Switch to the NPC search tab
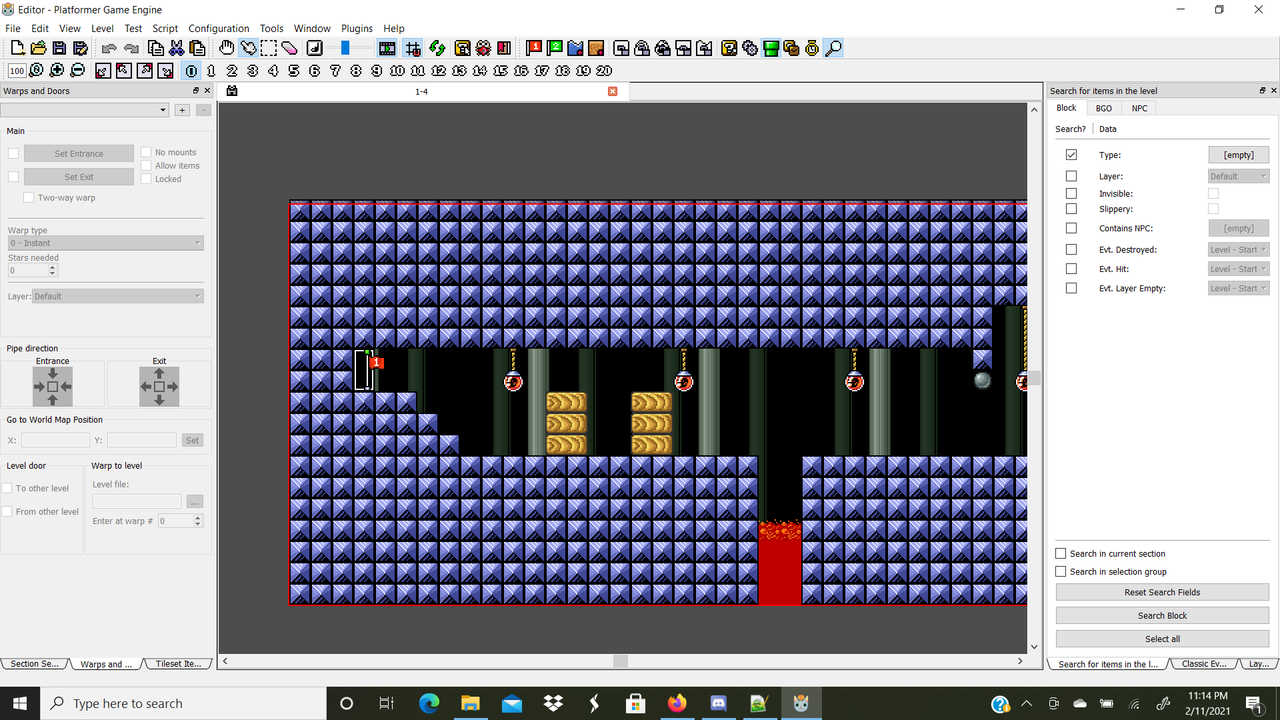Screen dimensions: 1280x720 [x=1139, y=108]
